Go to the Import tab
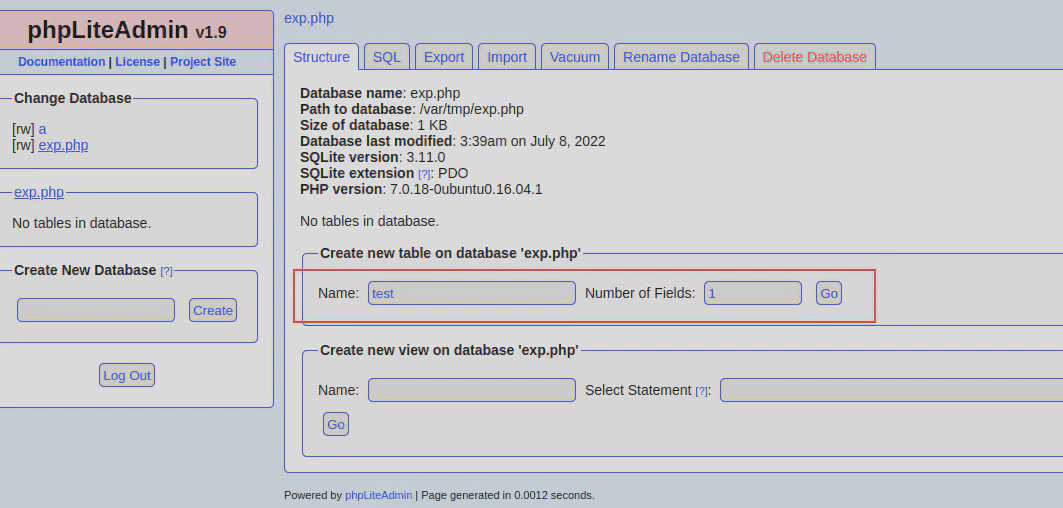 pos(506,57)
